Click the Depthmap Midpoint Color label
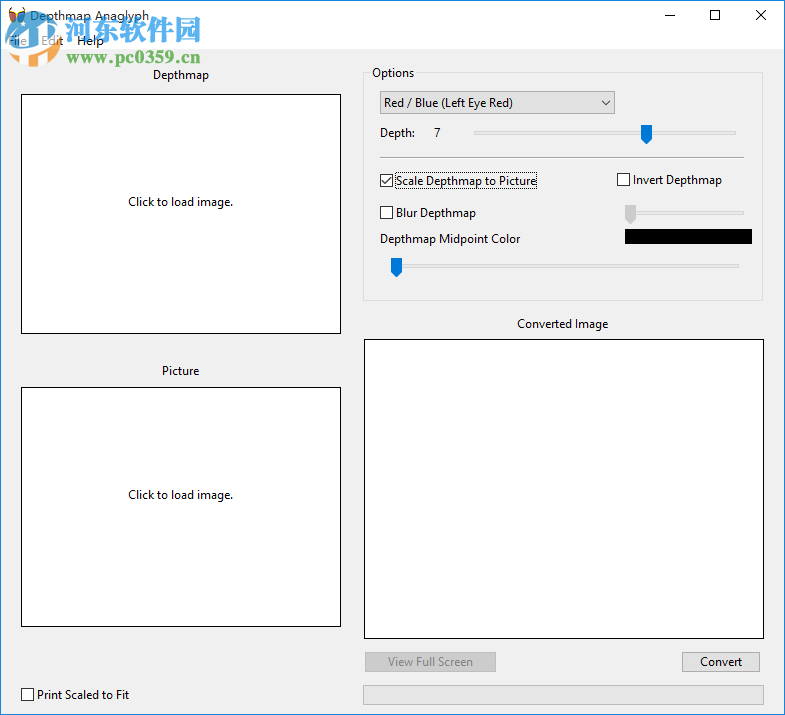Image resolution: width=785 pixels, height=715 pixels. tap(450, 239)
